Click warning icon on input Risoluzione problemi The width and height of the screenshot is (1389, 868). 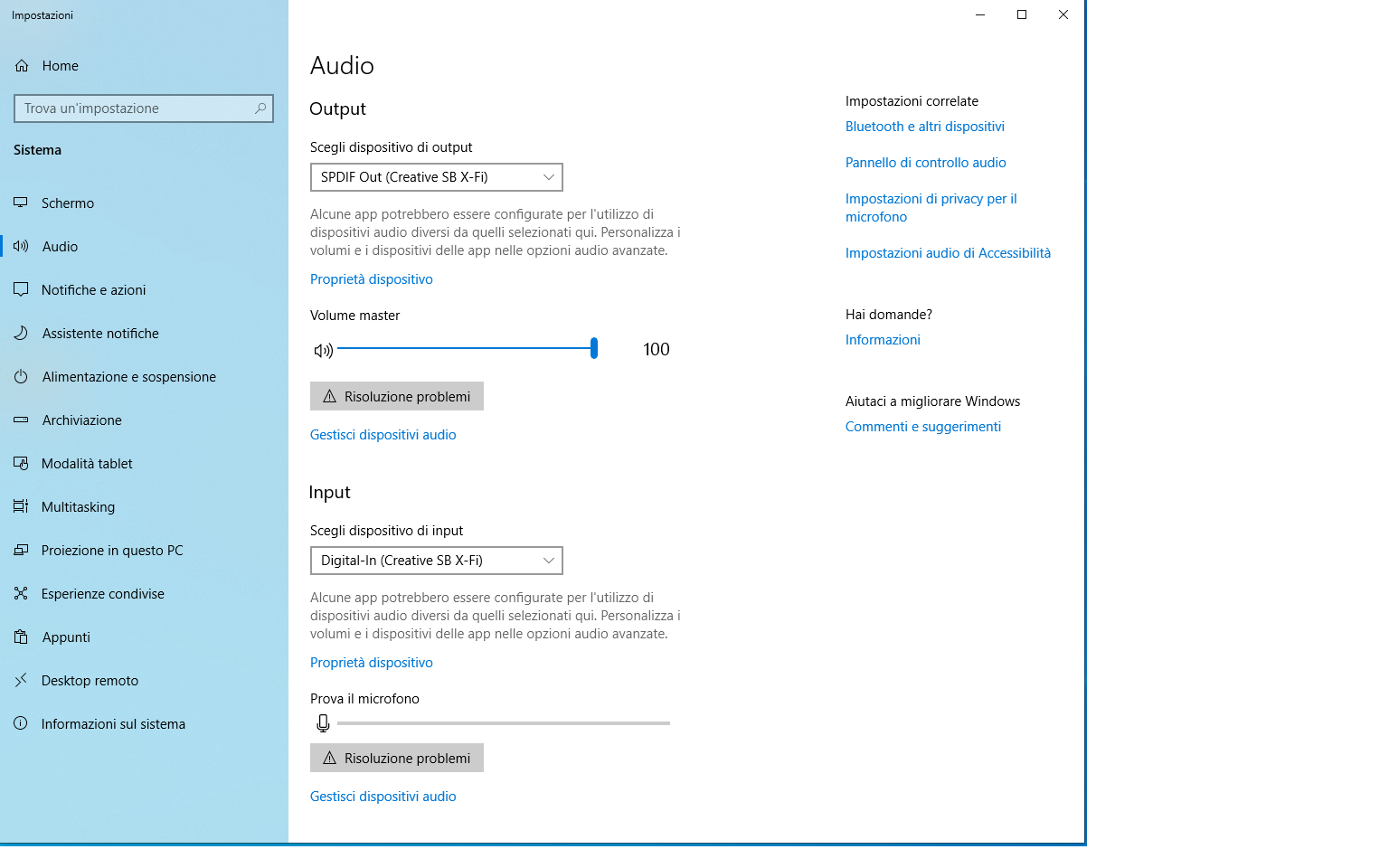(x=330, y=759)
